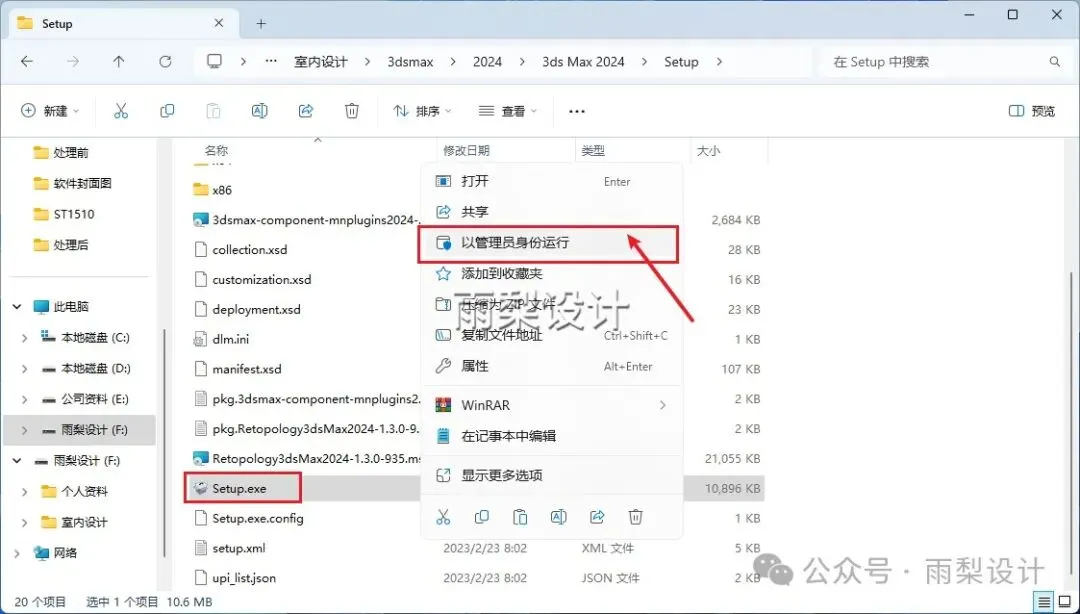Open the 软件封面图 folder in sidebar

(83, 183)
